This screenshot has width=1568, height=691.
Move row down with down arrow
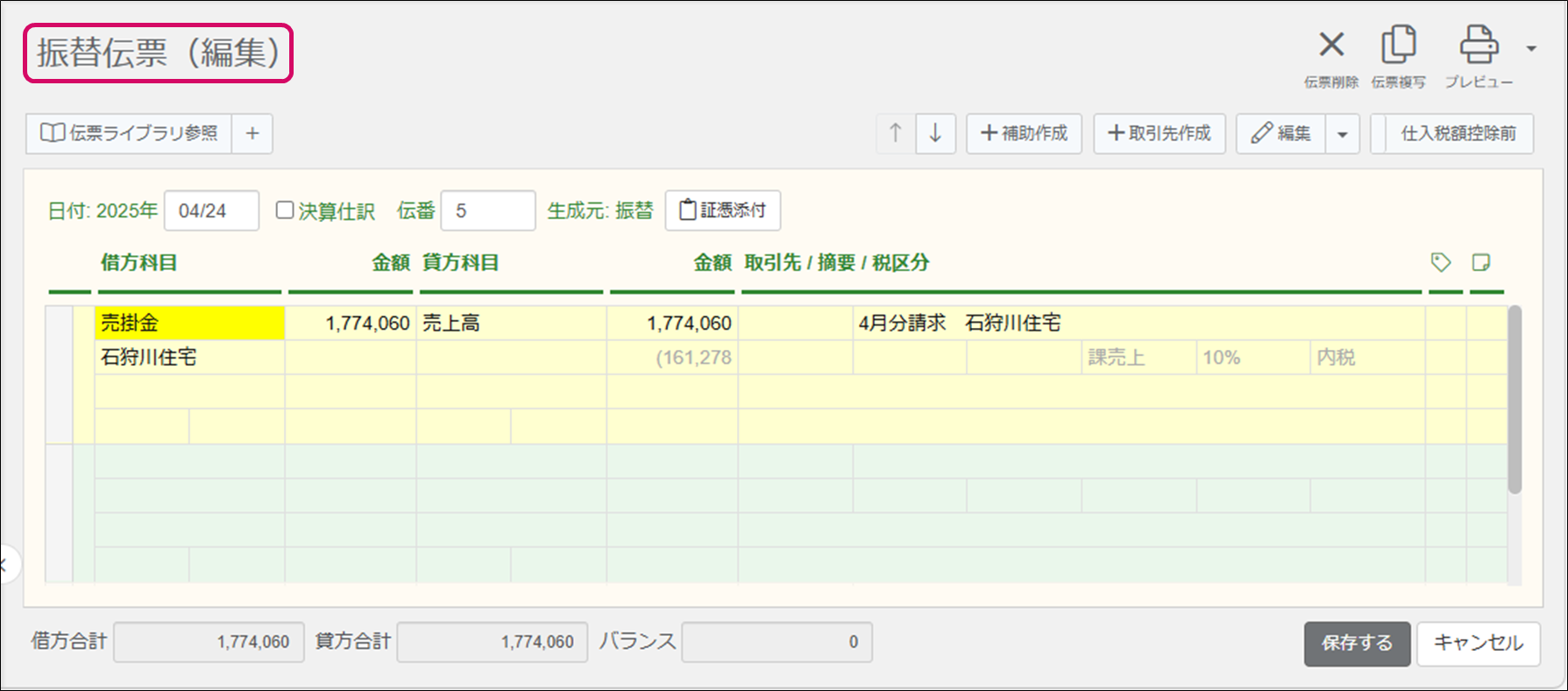click(x=935, y=133)
